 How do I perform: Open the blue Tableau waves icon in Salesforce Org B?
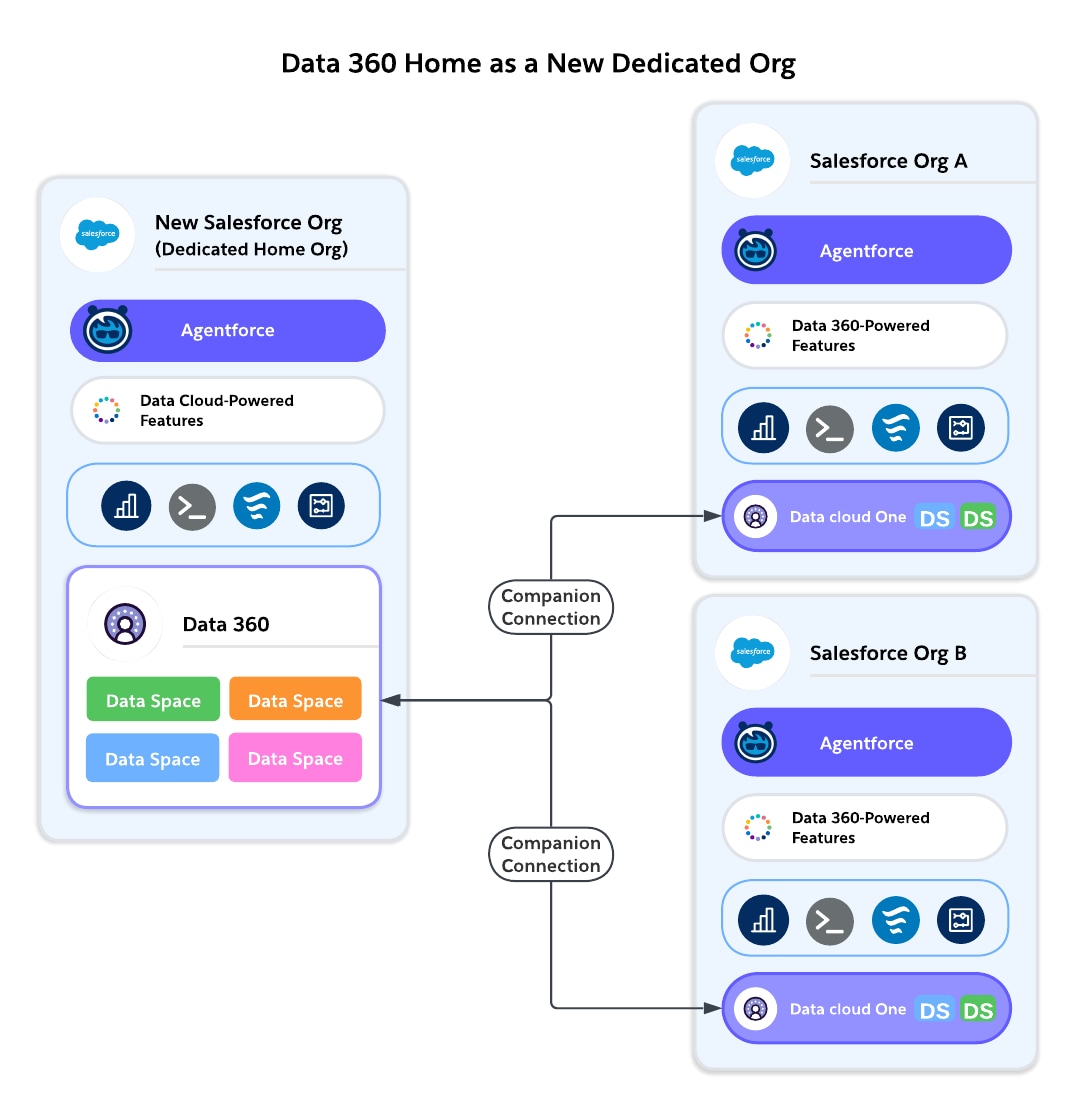(896, 919)
